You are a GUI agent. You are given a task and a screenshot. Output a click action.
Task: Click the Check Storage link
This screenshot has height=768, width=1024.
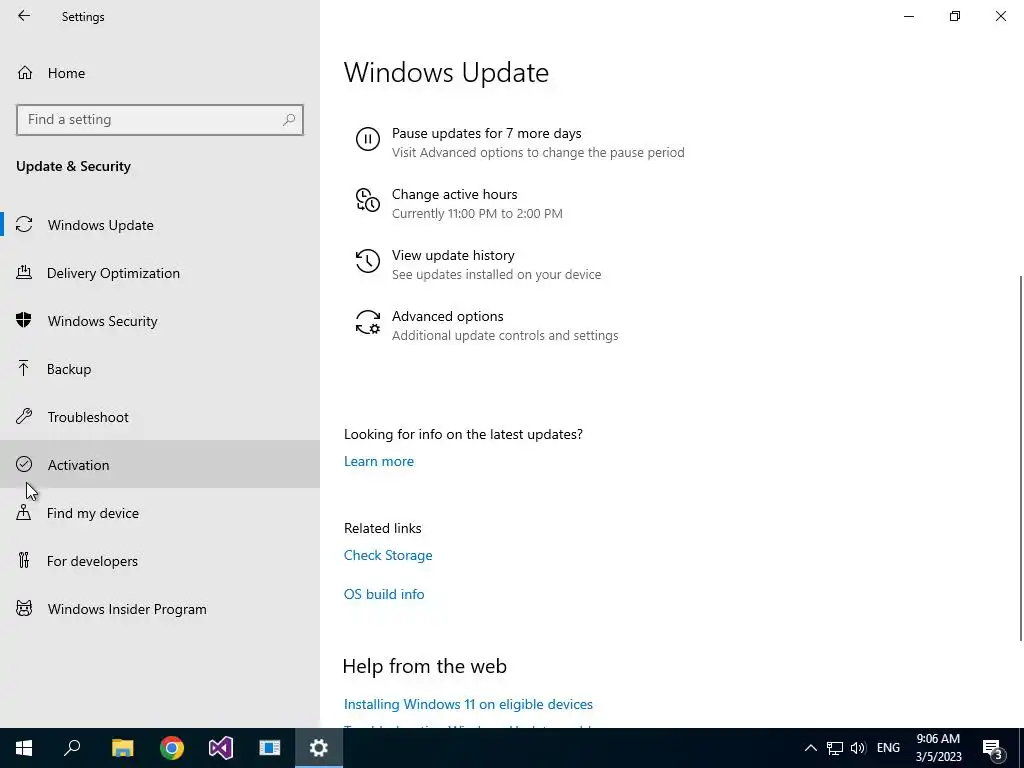point(388,555)
